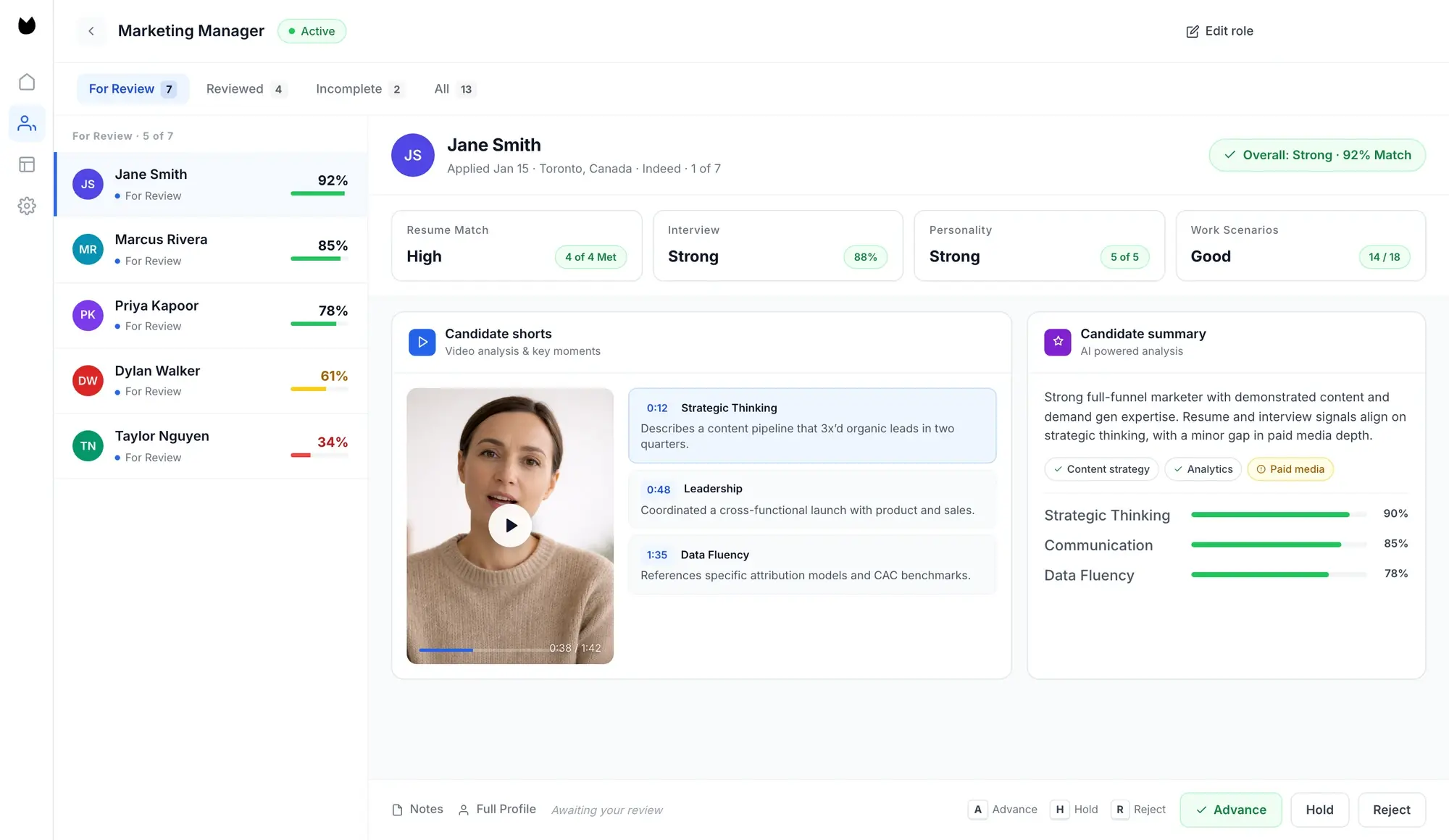Screen dimensions: 1449x840
Task: Open the Candidates people icon in the sidebar
Action: [27, 124]
